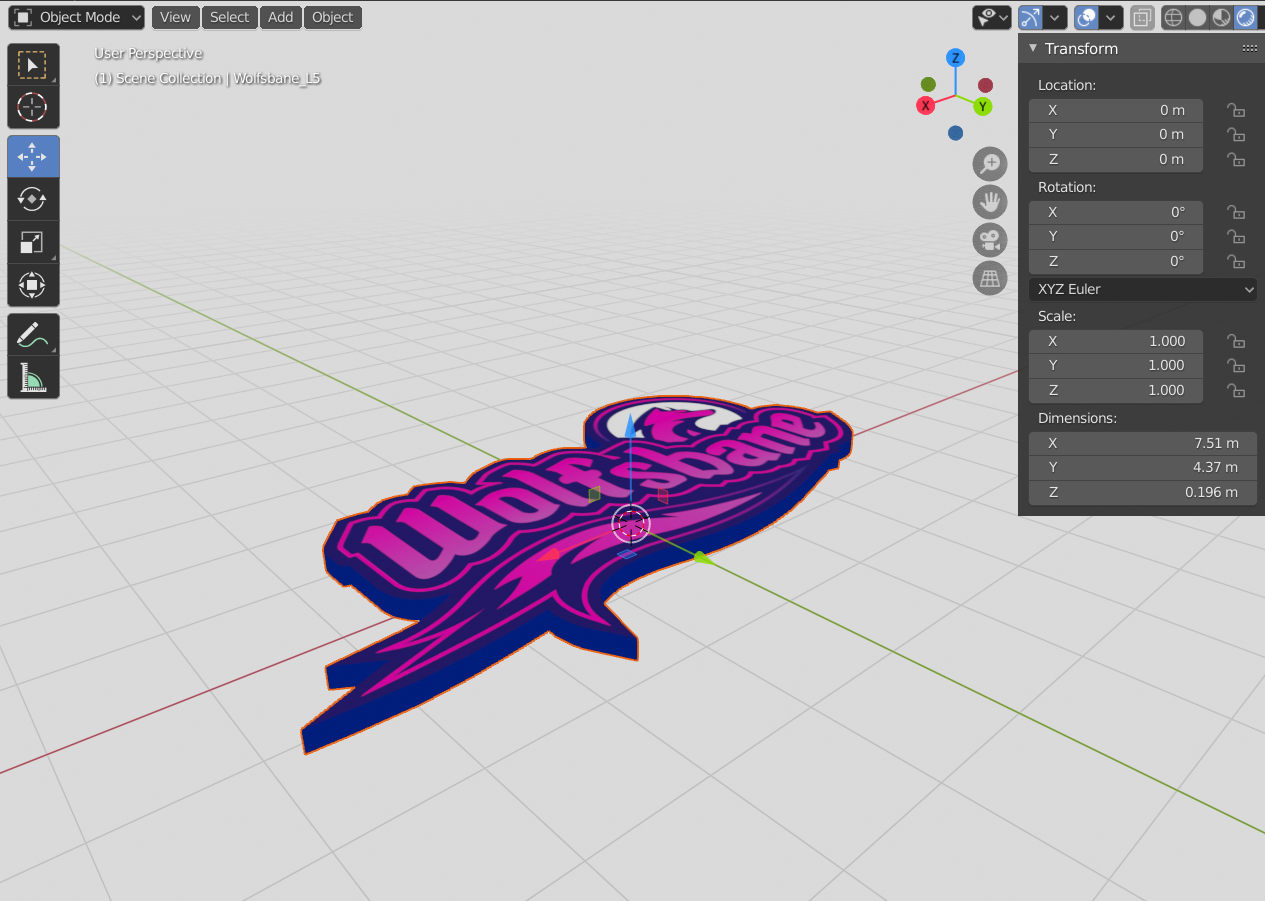This screenshot has width=1265, height=901.
Task: Lock the Scale X value
Action: click(x=1237, y=341)
